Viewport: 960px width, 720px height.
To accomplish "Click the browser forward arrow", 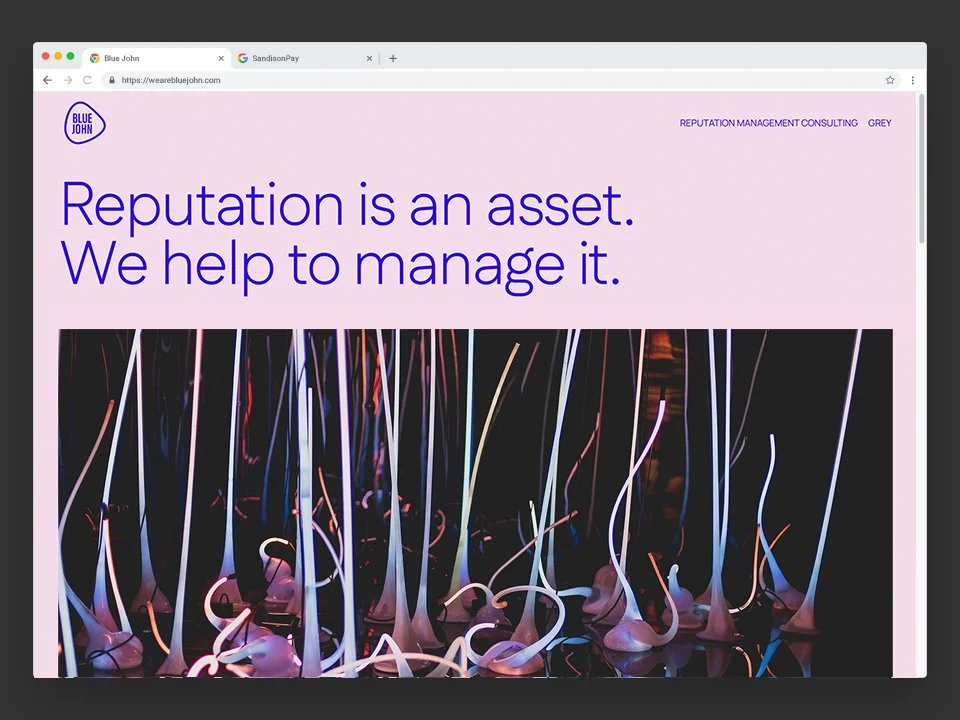I will [x=68, y=80].
